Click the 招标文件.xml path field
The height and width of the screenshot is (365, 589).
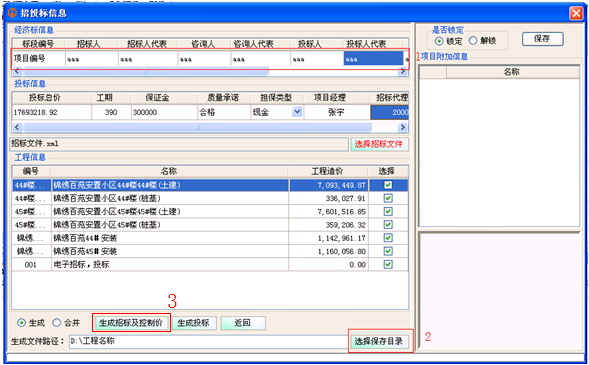point(179,144)
